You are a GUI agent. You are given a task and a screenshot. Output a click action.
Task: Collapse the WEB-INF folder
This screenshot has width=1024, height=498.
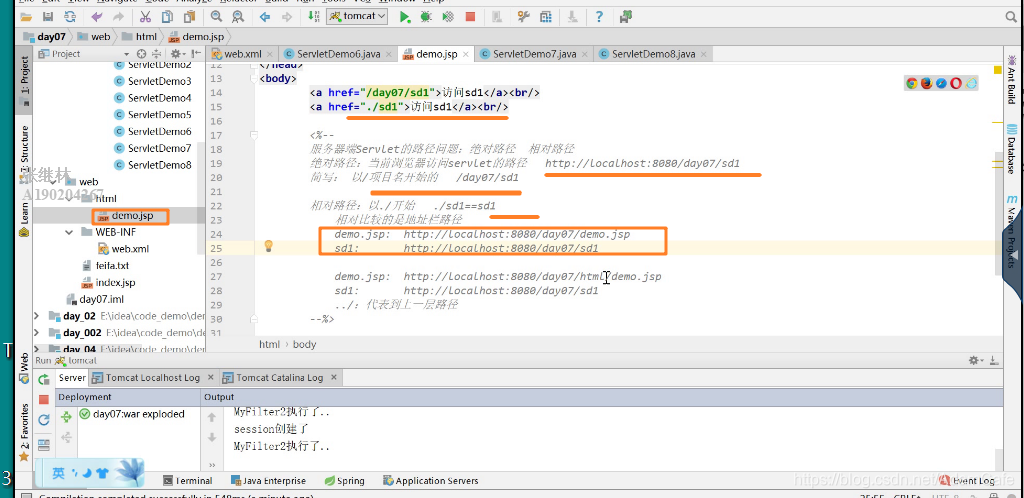[x=69, y=232]
